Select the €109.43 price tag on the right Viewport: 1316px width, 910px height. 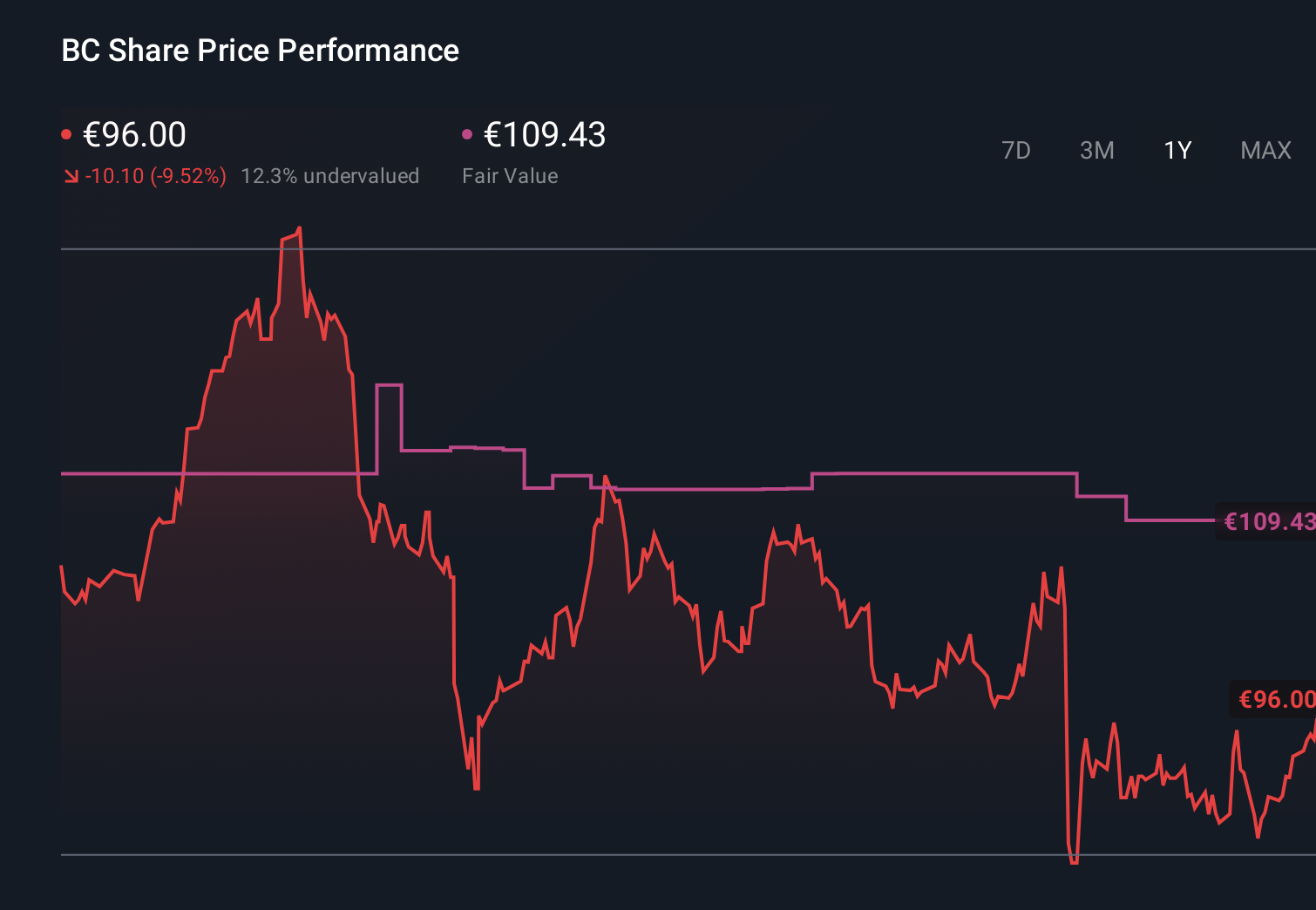coord(1265,521)
